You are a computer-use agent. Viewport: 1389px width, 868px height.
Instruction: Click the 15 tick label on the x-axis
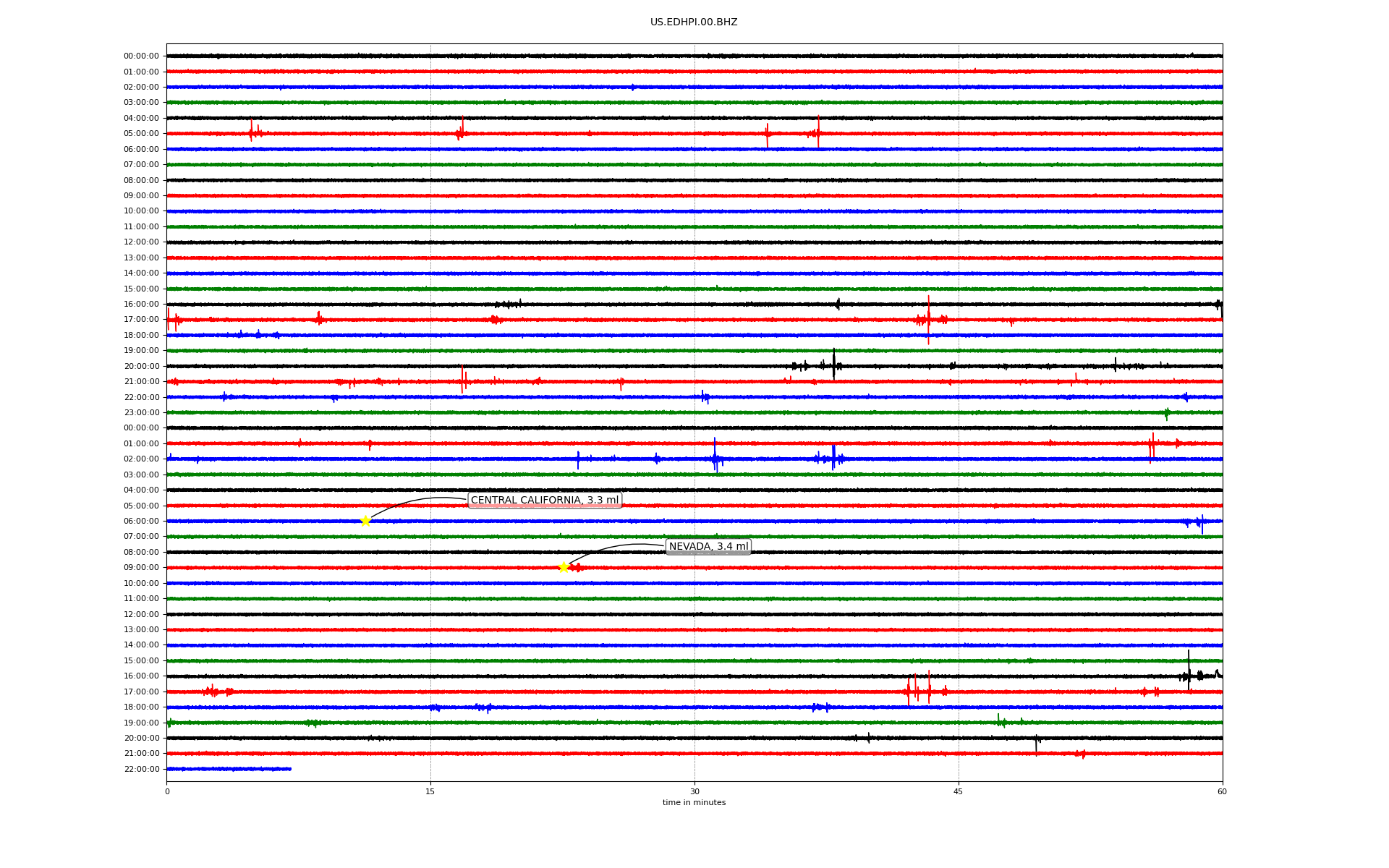pyautogui.click(x=430, y=791)
